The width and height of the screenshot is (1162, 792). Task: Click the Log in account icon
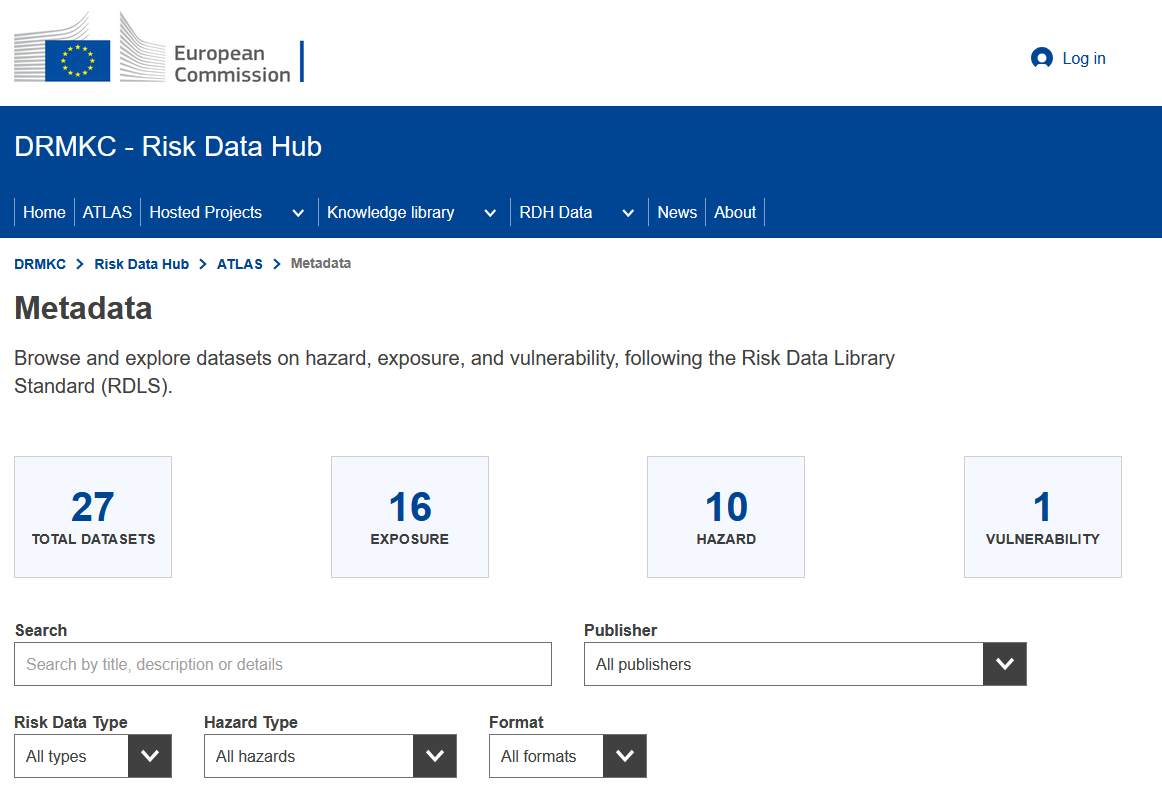click(x=1041, y=58)
